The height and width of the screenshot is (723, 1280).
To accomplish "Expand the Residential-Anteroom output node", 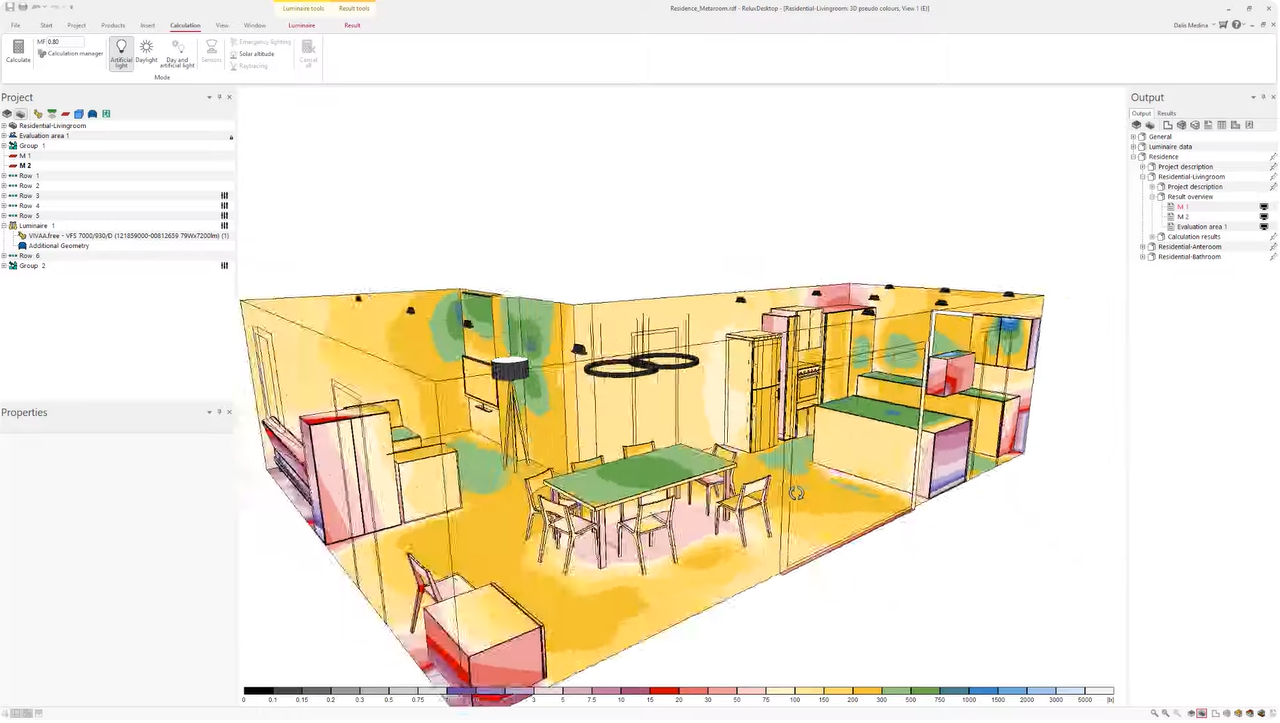I will point(1143,247).
